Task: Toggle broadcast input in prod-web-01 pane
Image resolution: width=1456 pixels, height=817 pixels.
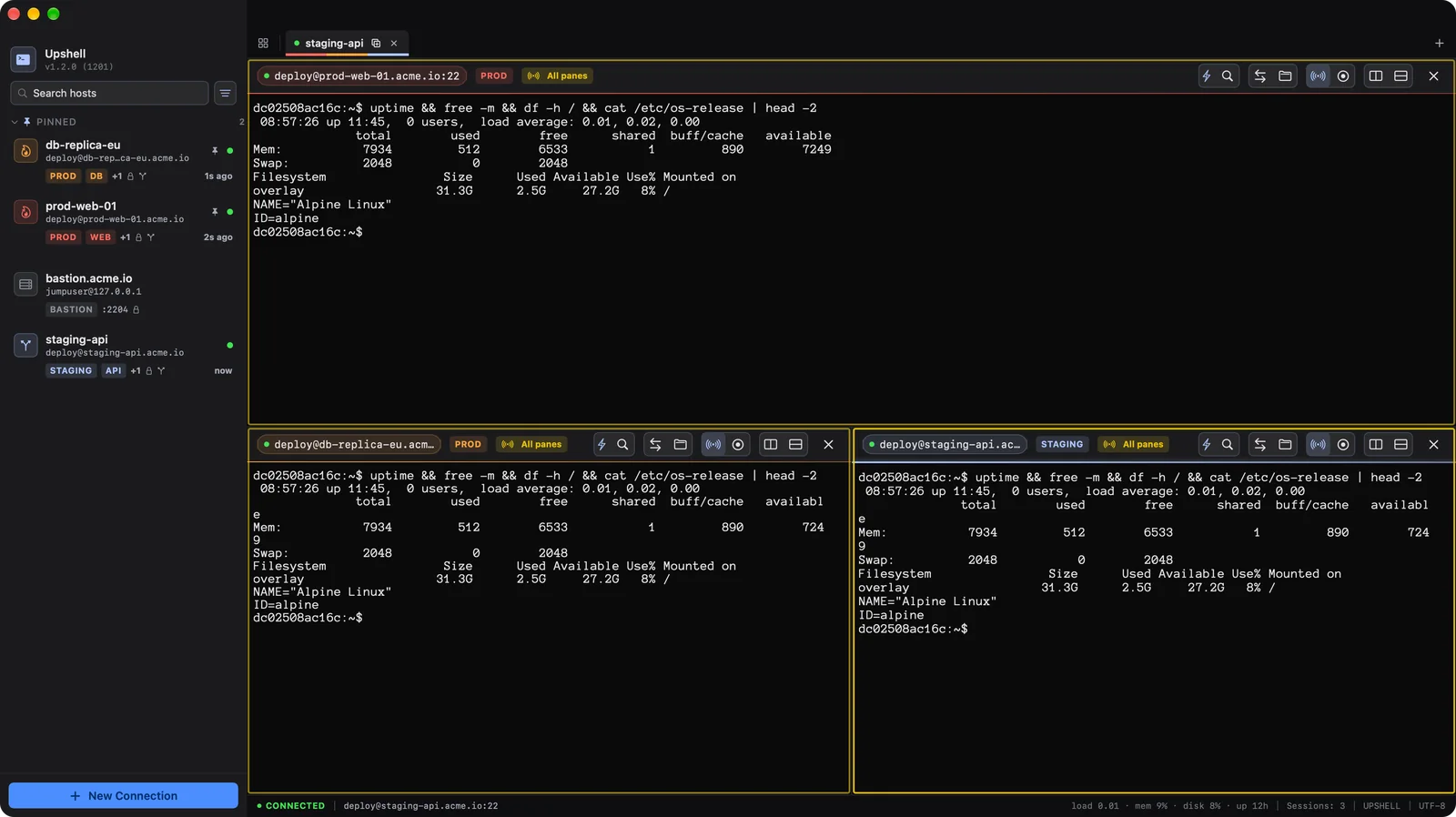Action: pos(1318,76)
